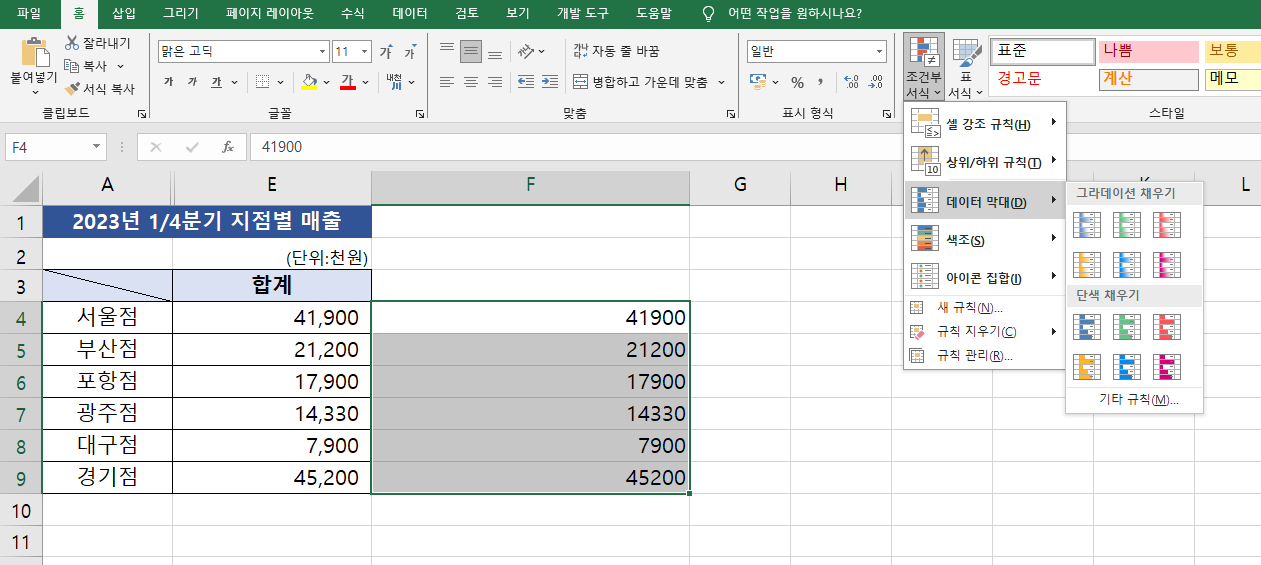Screen dimensions: 1261x565
Task: Pick gradient fill blue data bar
Action: pos(1087,224)
